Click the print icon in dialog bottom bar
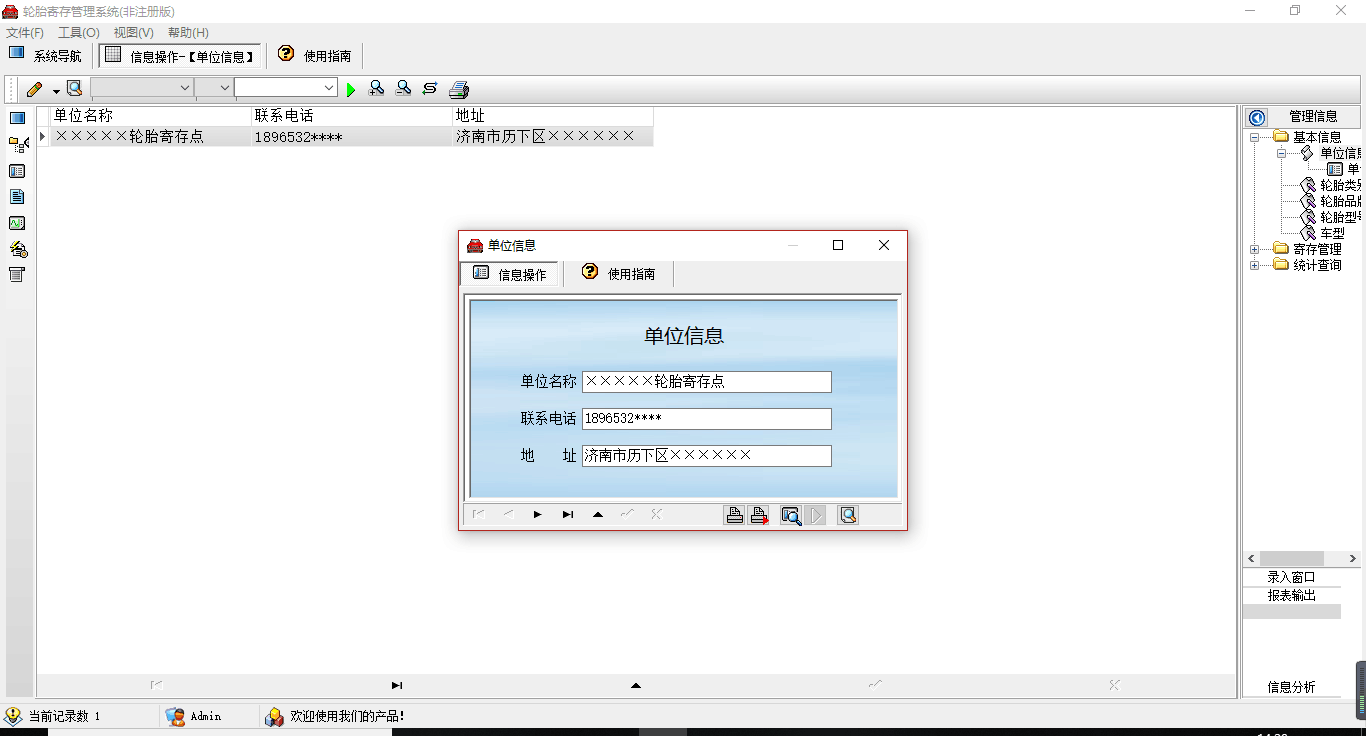Image resolution: width=1366 pixels, height=736 pixels. [734, 515]
